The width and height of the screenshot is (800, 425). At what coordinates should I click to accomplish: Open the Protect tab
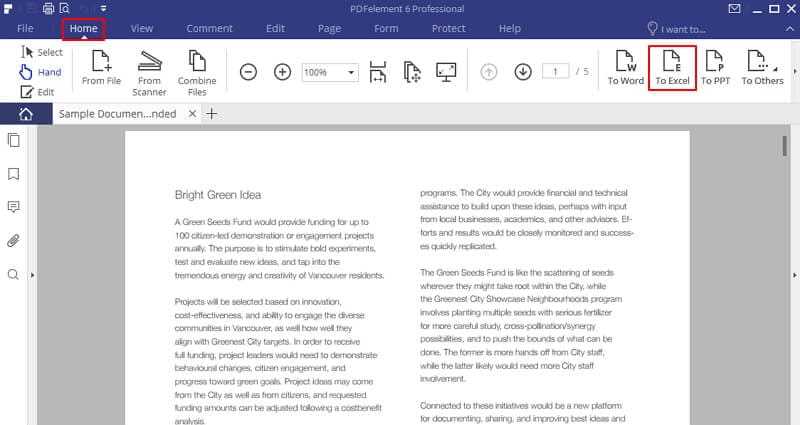click(448, 29)
